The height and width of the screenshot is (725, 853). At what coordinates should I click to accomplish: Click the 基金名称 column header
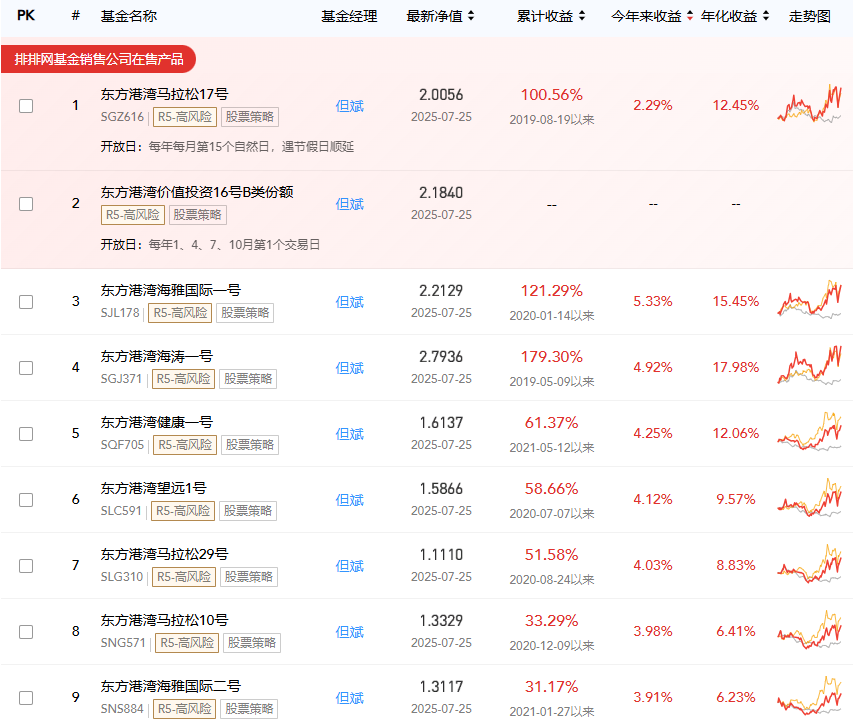pyautogui.click(x=129, y=16)
